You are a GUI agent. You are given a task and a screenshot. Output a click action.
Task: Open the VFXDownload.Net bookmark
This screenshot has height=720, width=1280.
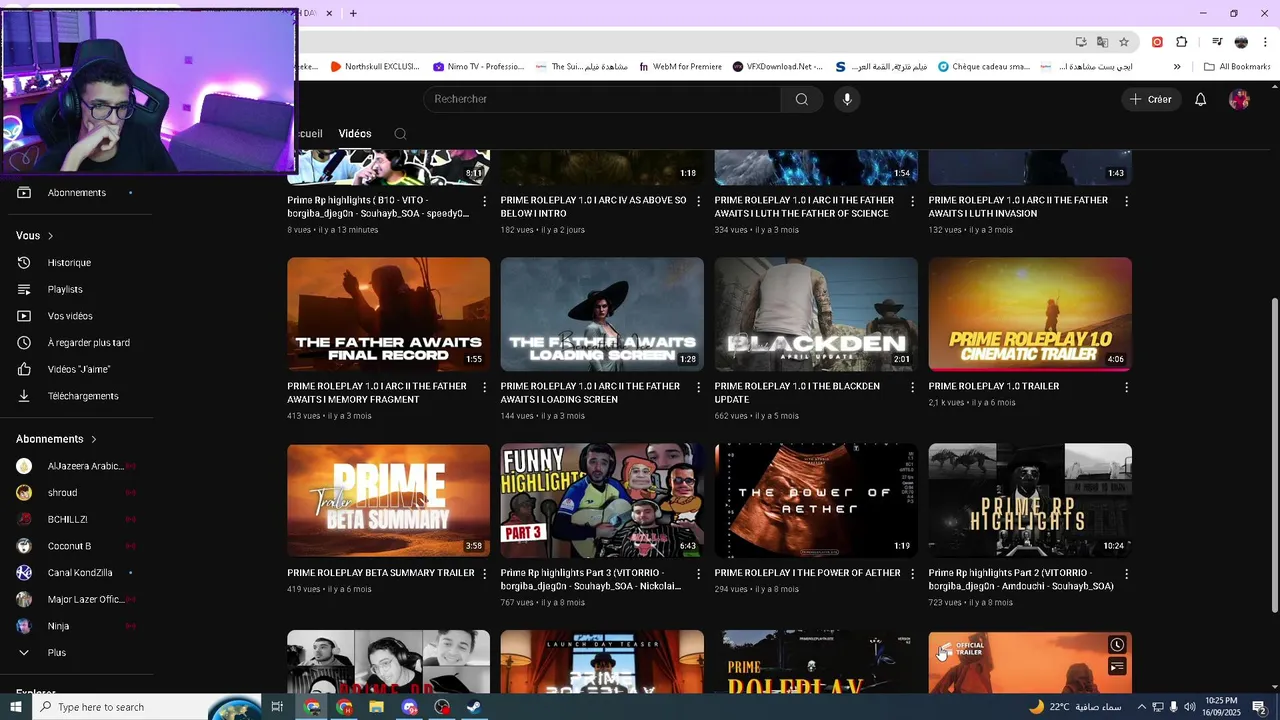[x=777, y=67]
